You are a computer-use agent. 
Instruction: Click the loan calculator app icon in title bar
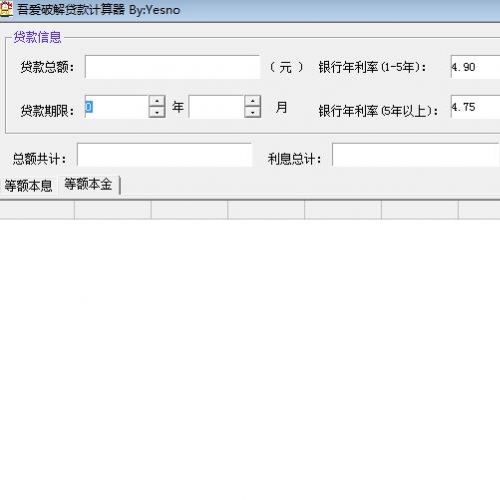pyautogui.click(x=6, y=9)
